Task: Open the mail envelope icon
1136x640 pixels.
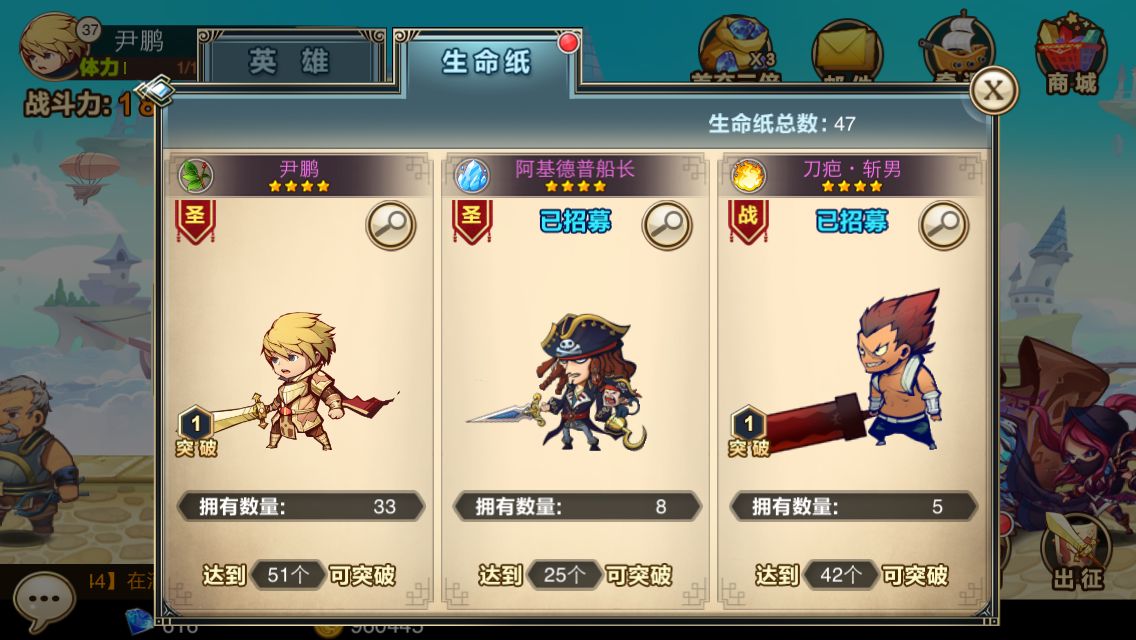Action: tap(846, 51)
